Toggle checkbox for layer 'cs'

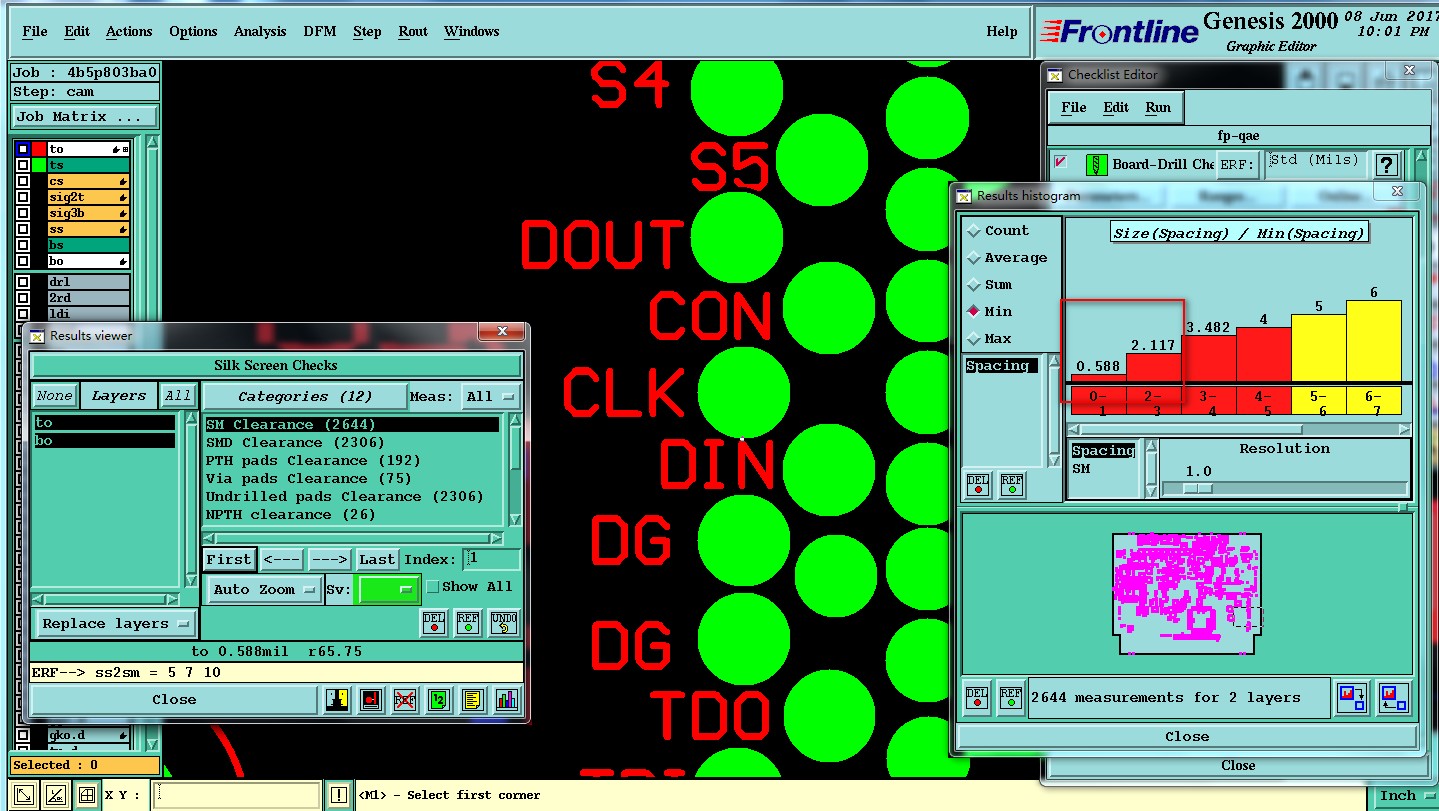tap(23, 181)
